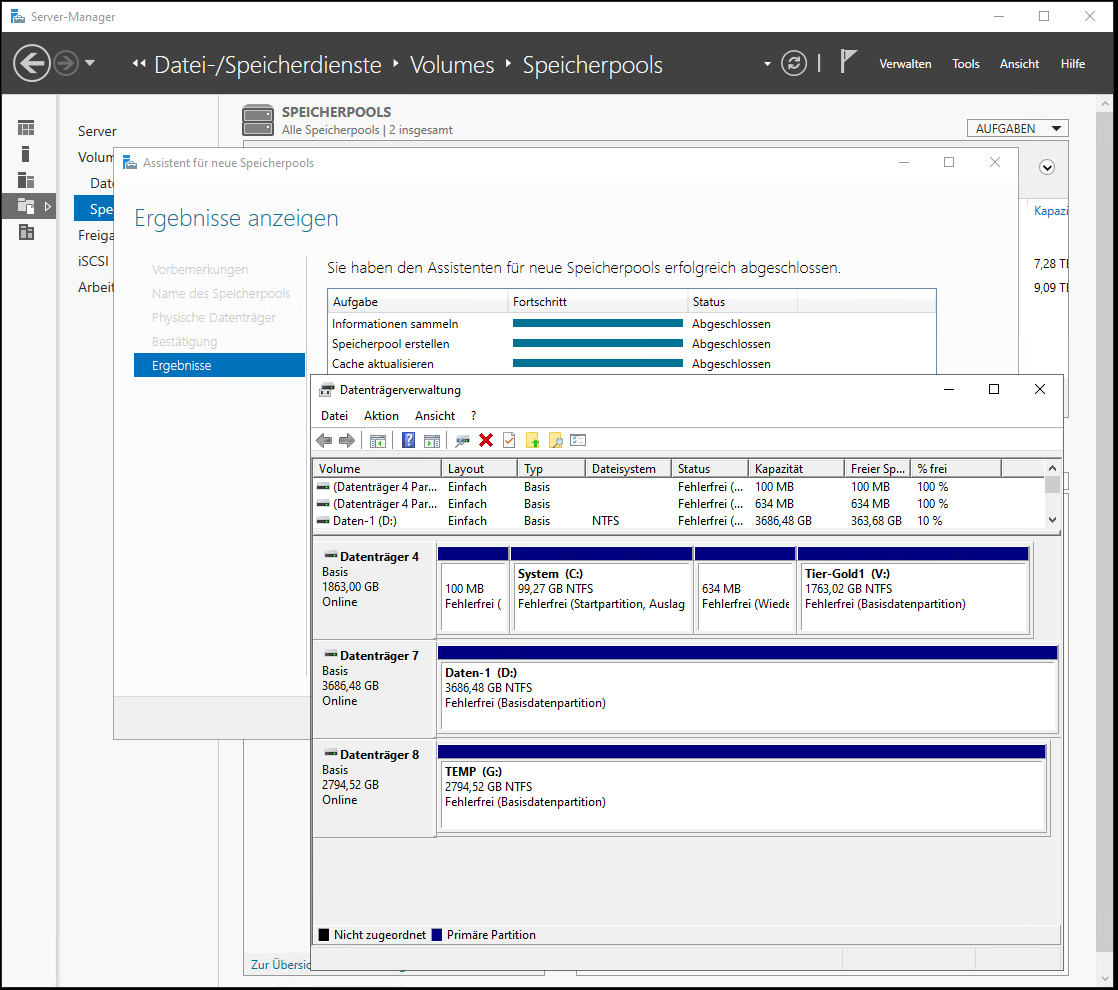Screen dimensions: 1118x990
Task: Click the red X delete icon
Action: click(x=486, y=440)
